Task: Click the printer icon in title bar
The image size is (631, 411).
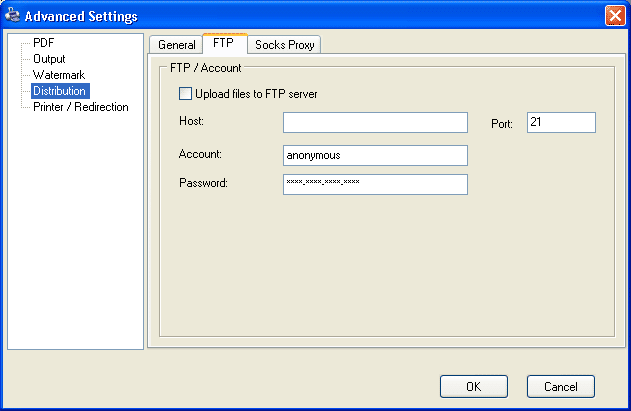Action: [12, 15]
